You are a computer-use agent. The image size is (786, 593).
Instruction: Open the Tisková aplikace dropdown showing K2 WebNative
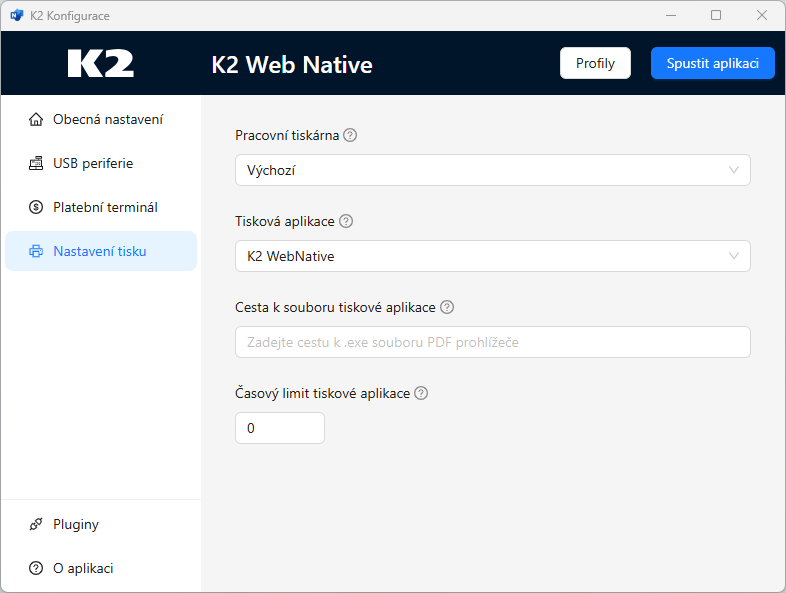[x=492, y=256]
